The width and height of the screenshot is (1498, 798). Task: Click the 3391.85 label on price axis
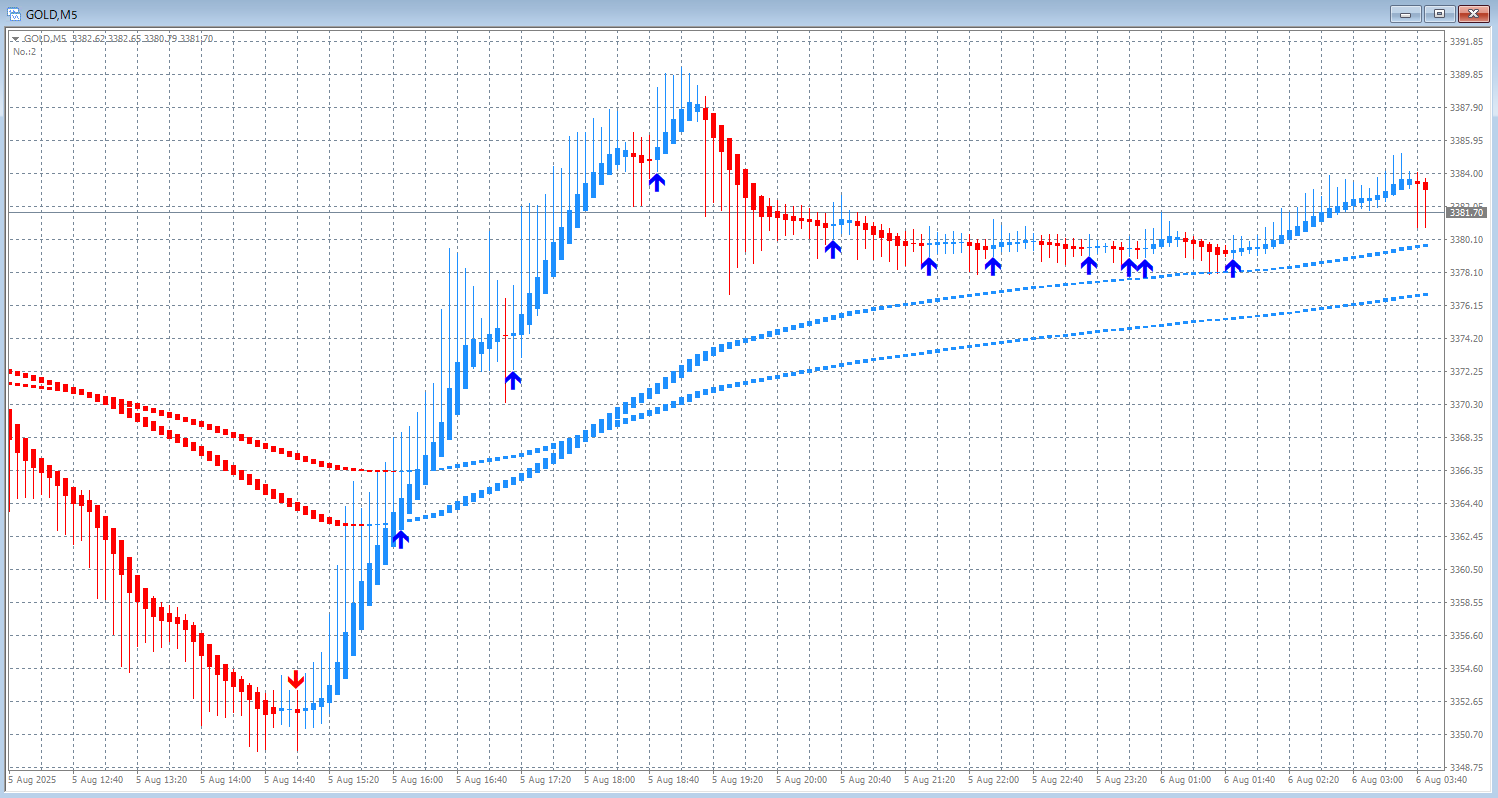(x=1467, y=42)
